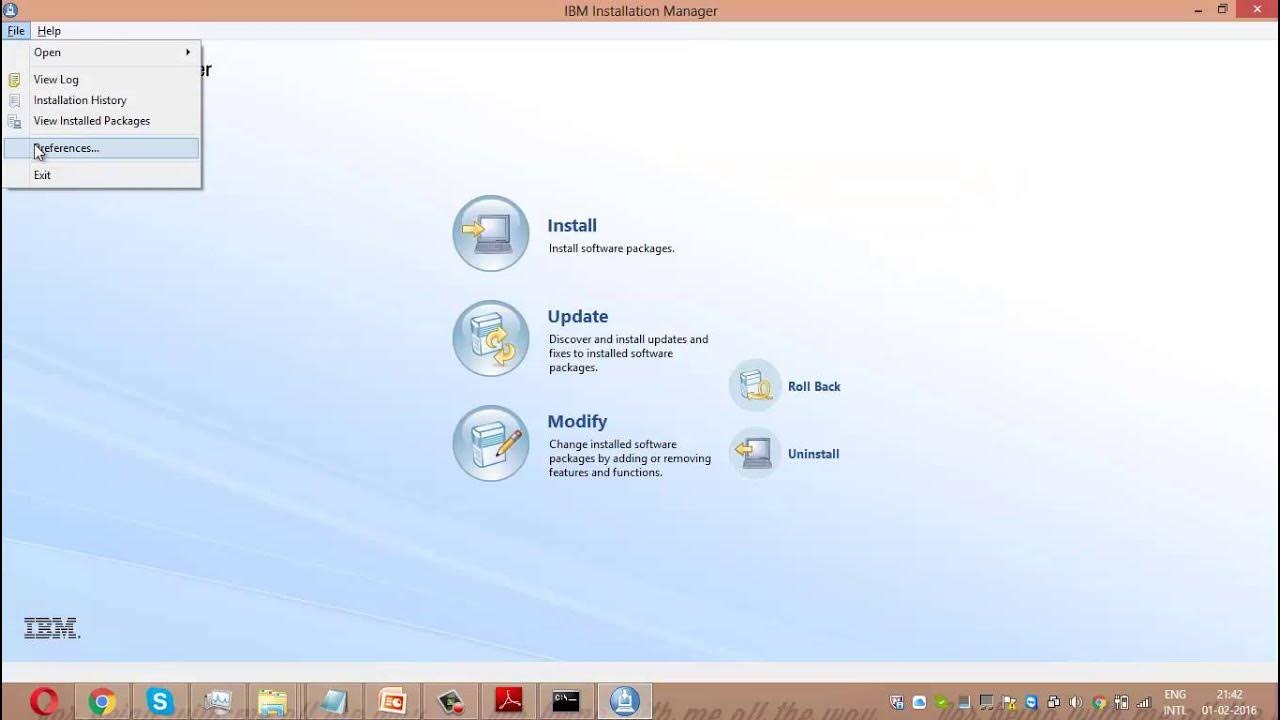Click the ENG INTL language indicator
Image resolution: width=1280 pixels, height=720 pixels.
[1175, 702]
